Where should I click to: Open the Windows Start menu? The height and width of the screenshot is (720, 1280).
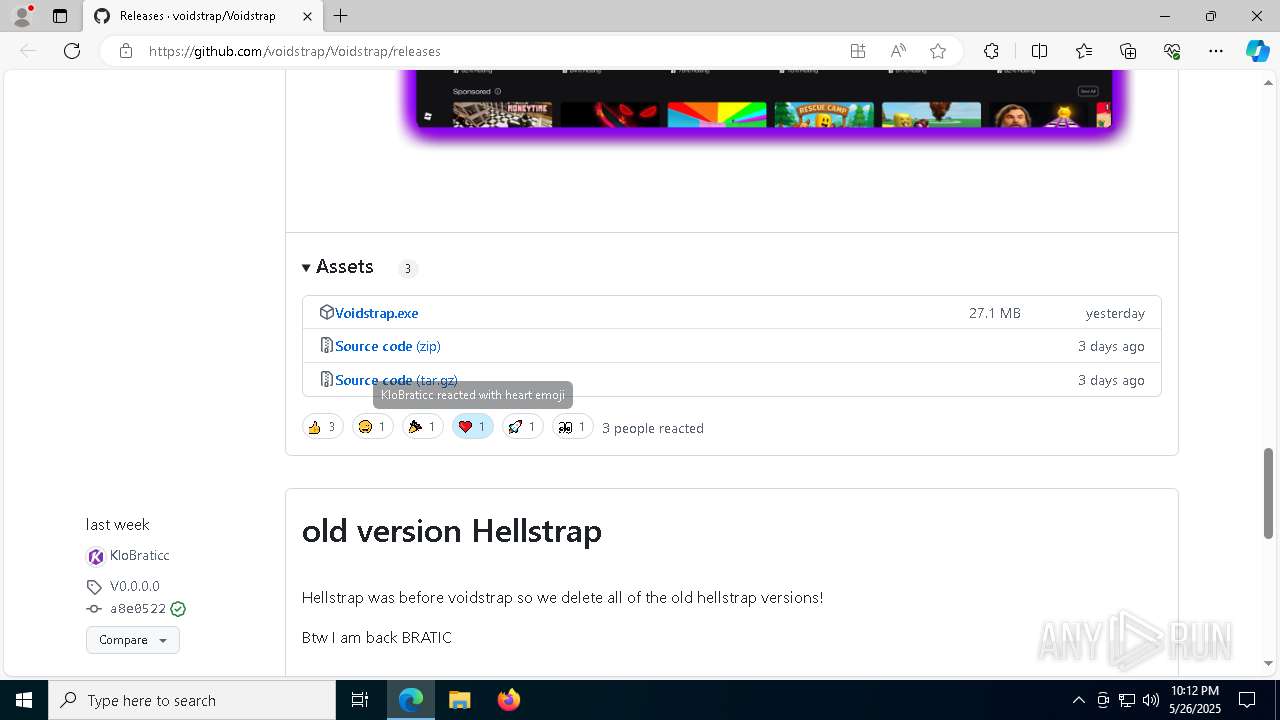click(x=24, y=700)
